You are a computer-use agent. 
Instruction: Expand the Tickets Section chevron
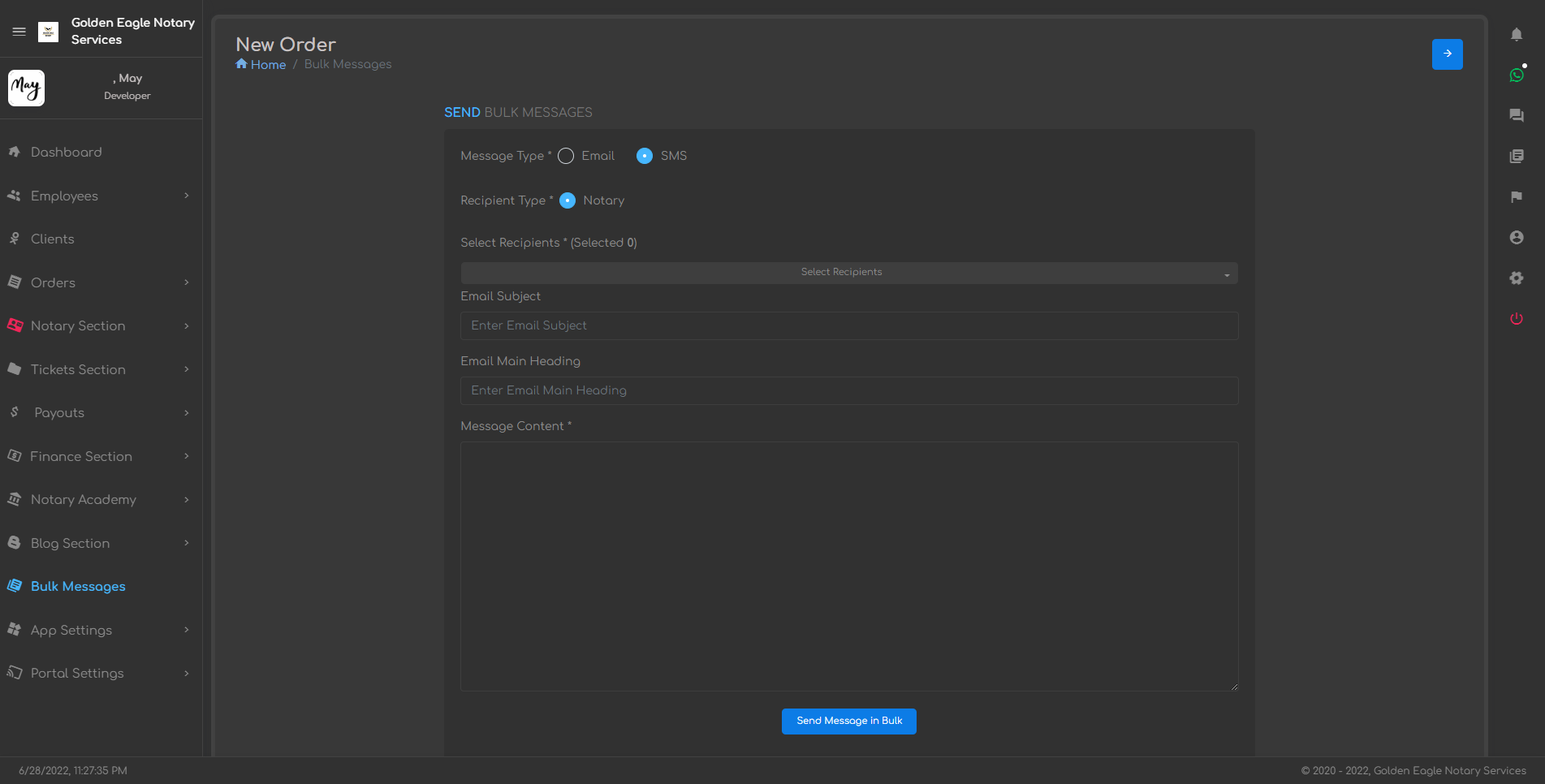187,369
